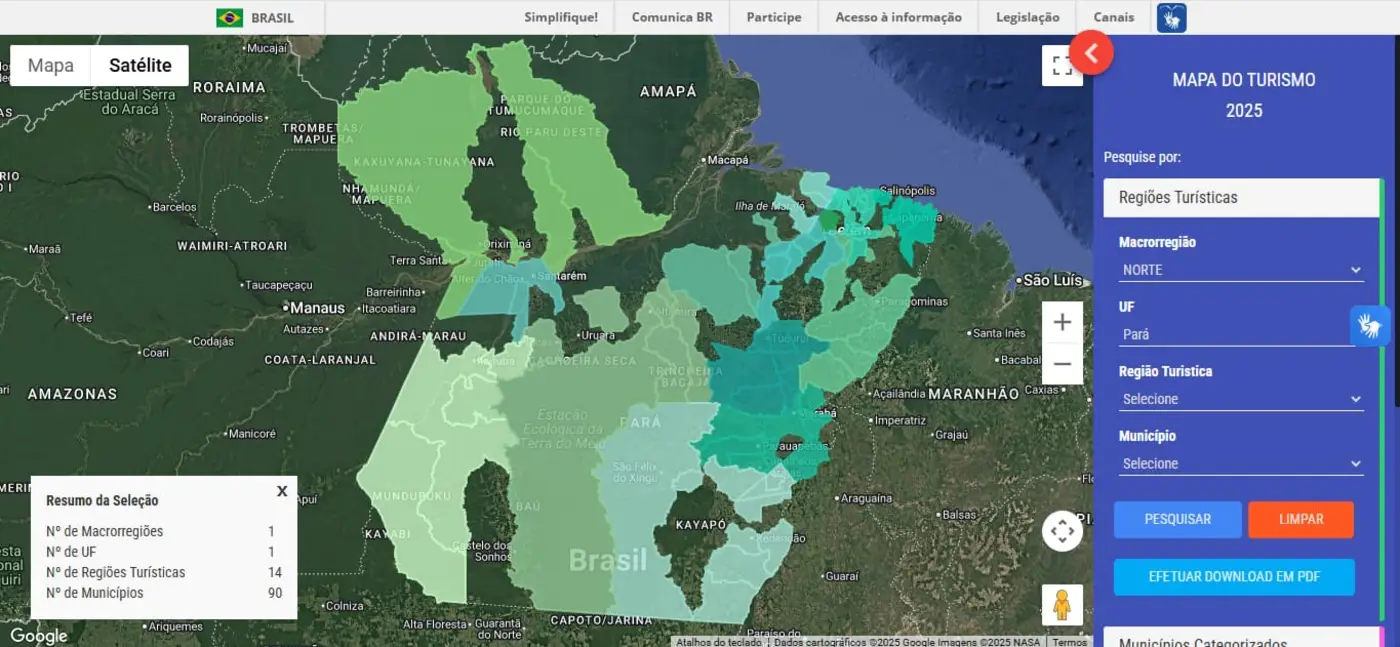Open map camera controls
The width and height of the screenshot is (1400, 647).
tap(1062, 531)
